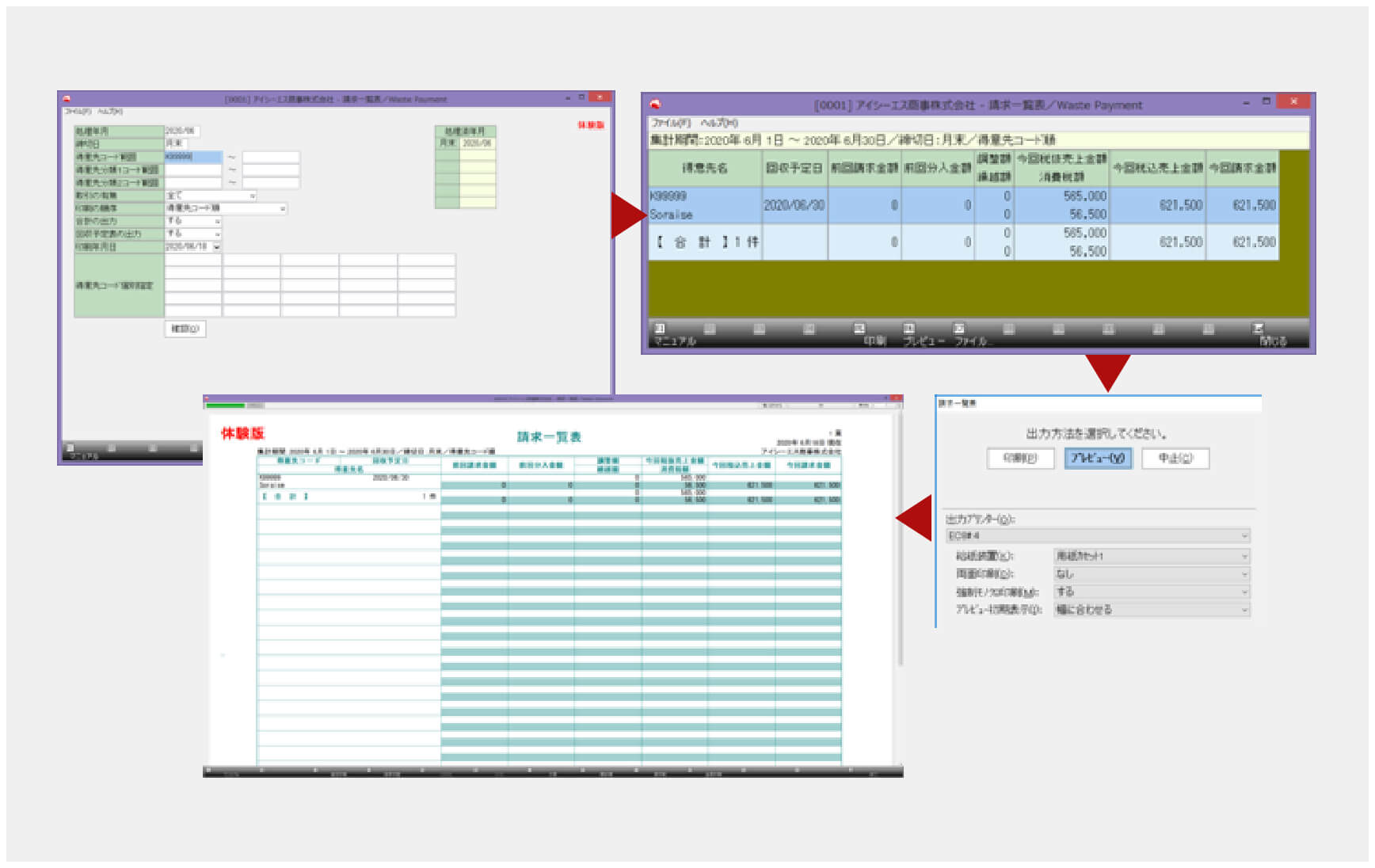Click the 中止(C) button in the output dialog
Screen dimensions: 1375x868
tap(1175, 458)
